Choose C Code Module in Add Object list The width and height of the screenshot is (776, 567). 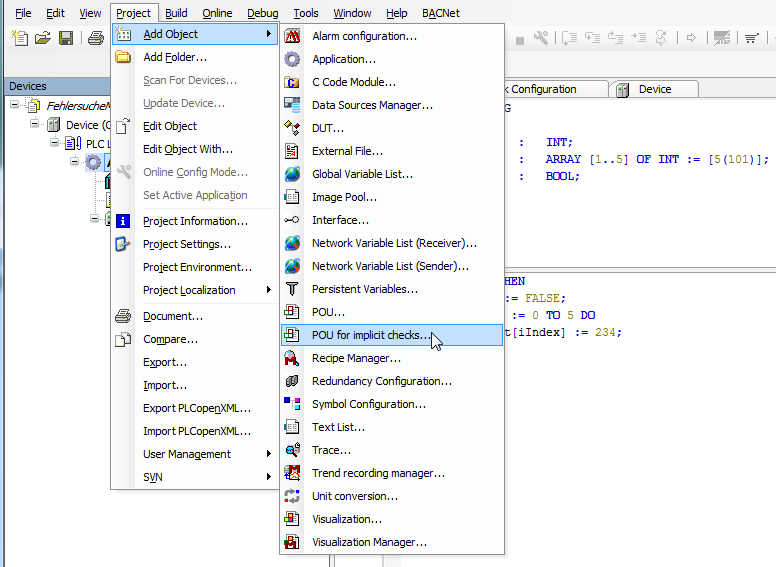[x=353, y=82]
